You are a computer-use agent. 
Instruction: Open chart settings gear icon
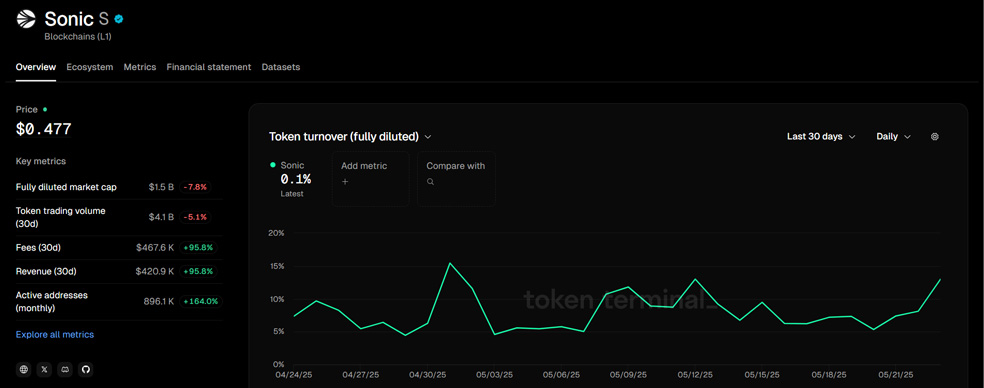(x=934, y=136)
